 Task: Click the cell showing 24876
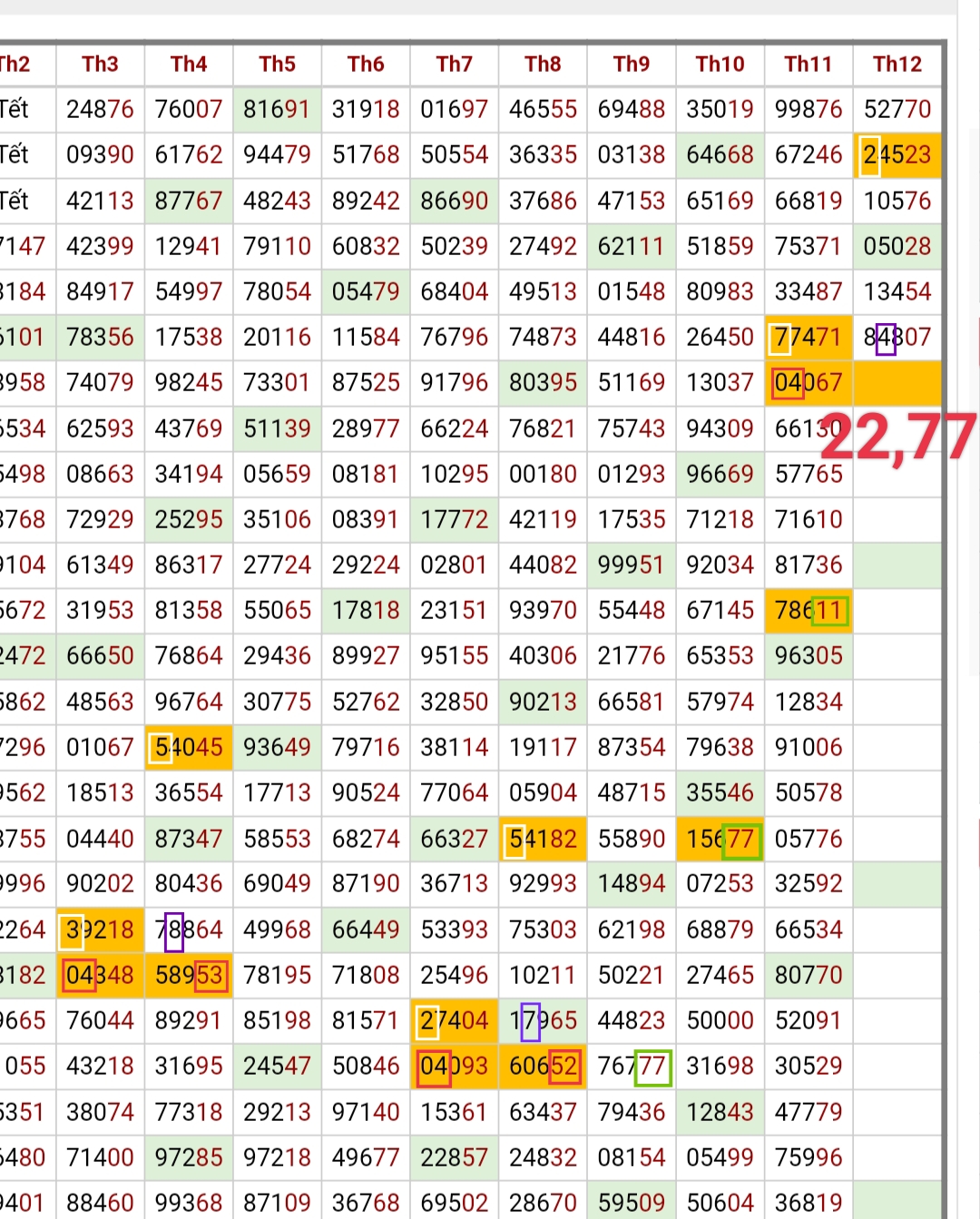pos(100,109)
